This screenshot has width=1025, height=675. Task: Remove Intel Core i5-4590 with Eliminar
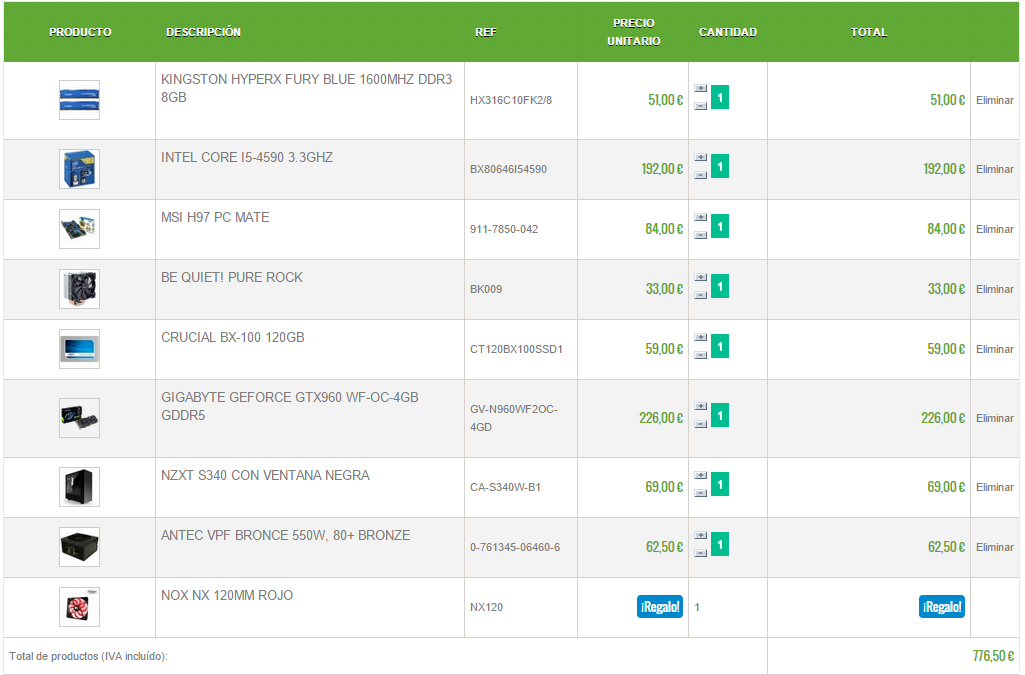[994, 169]
